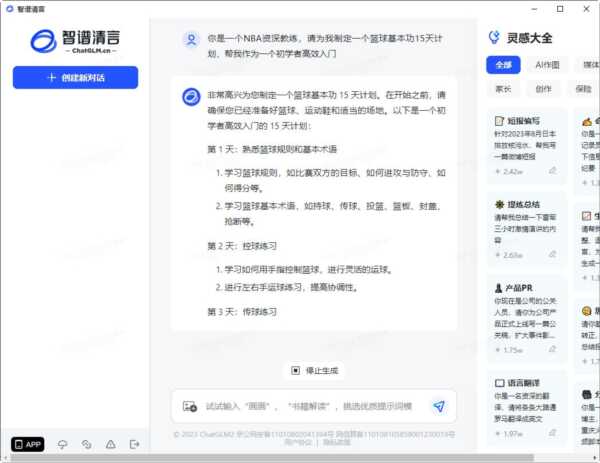Open the 短报编写 prompt card

coord(527,145)
